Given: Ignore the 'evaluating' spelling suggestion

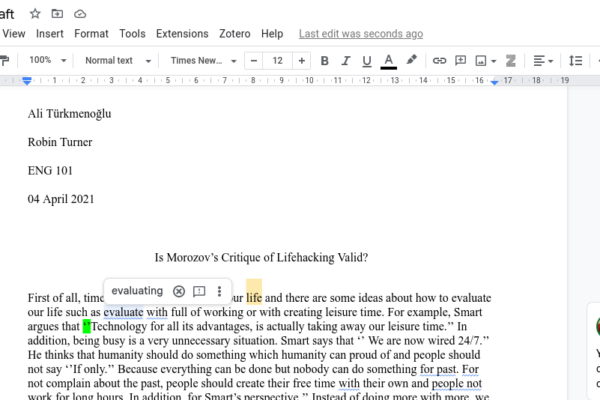Looking at the screenshot, I should coord(179,291).
